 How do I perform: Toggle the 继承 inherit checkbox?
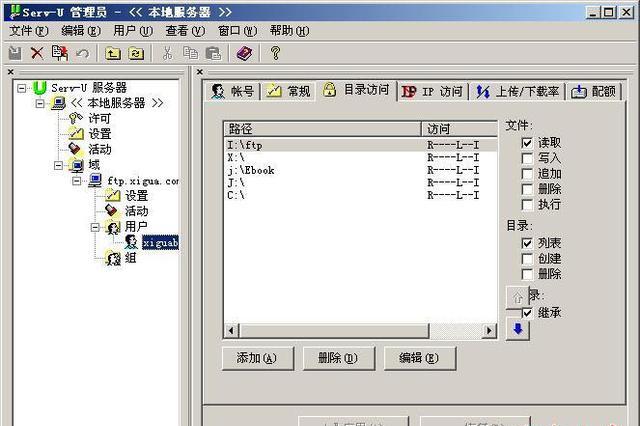[527, 313]
